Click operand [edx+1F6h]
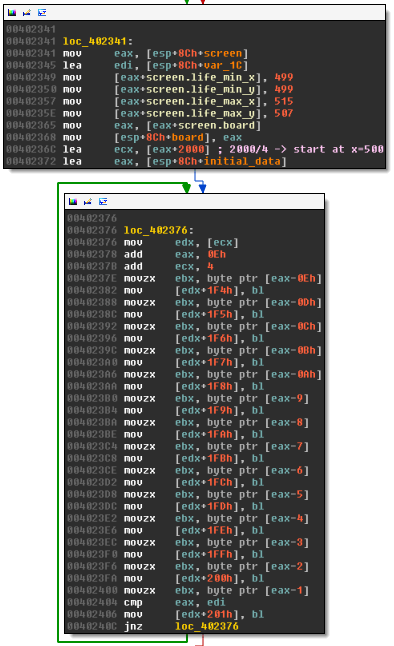 [x=206, y=338]
